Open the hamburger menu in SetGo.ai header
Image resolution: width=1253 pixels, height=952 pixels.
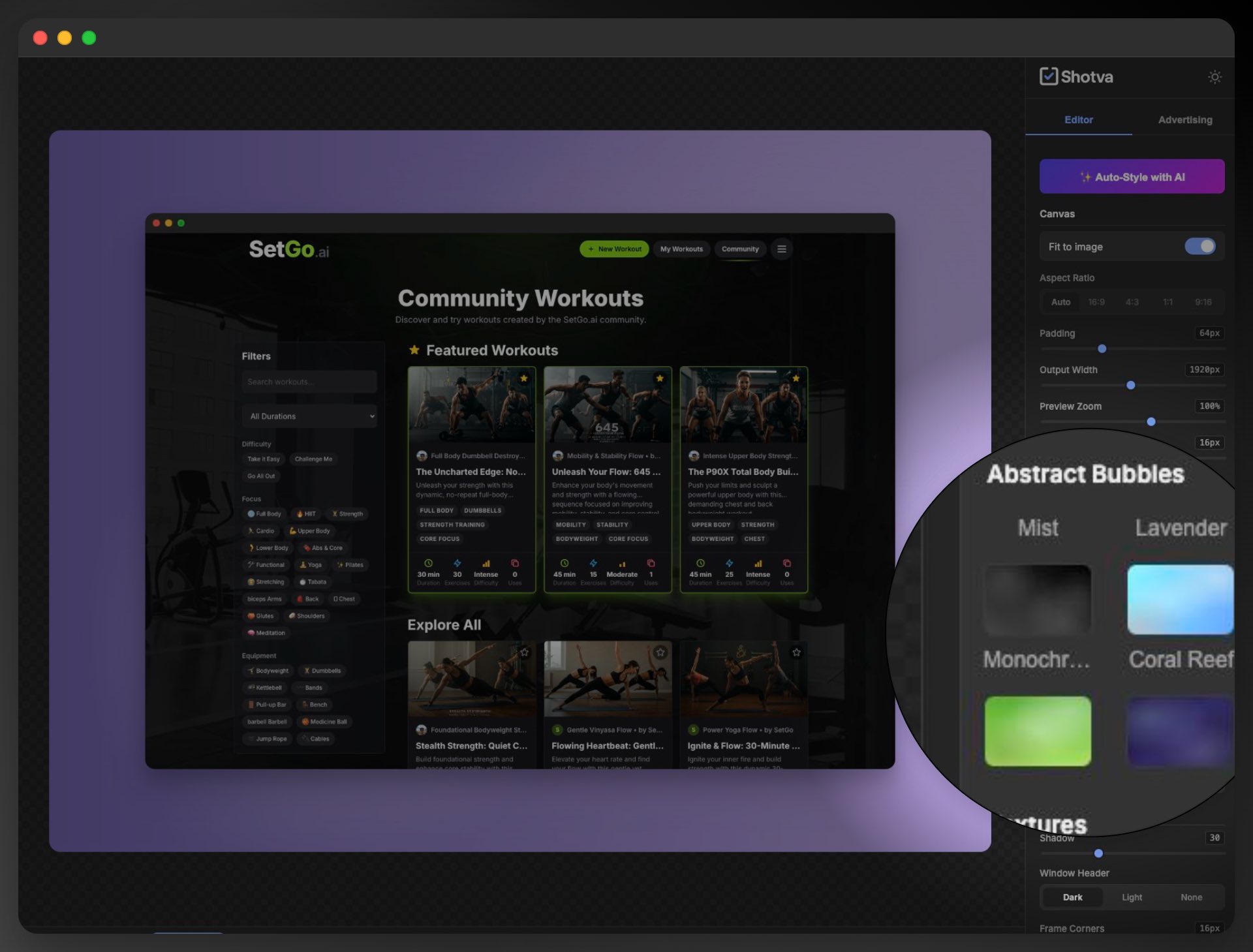781,249
